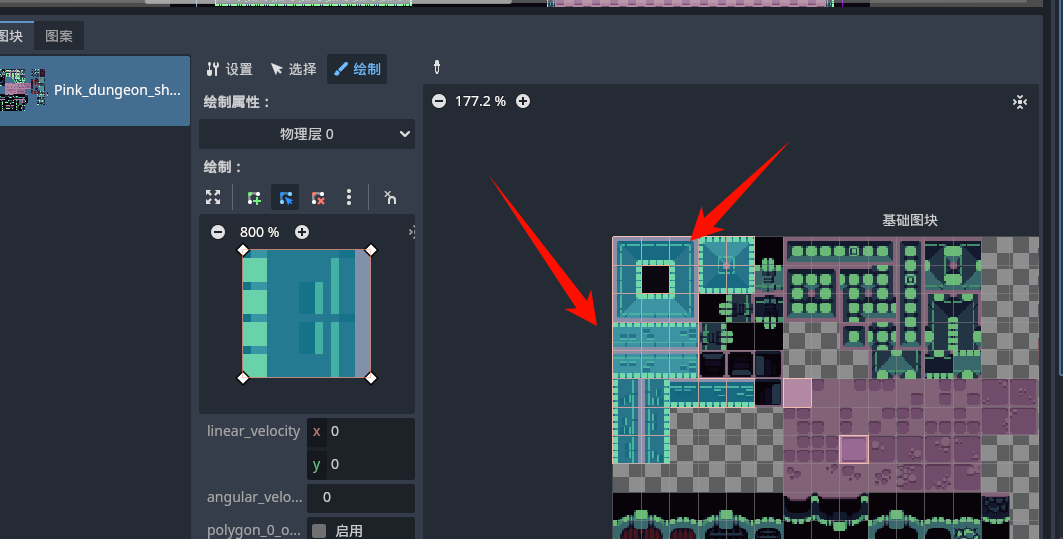Select the add polygon points tool
Image resolution: width=1063 pixels, height=539 pixels.
[x=254, y=198]
